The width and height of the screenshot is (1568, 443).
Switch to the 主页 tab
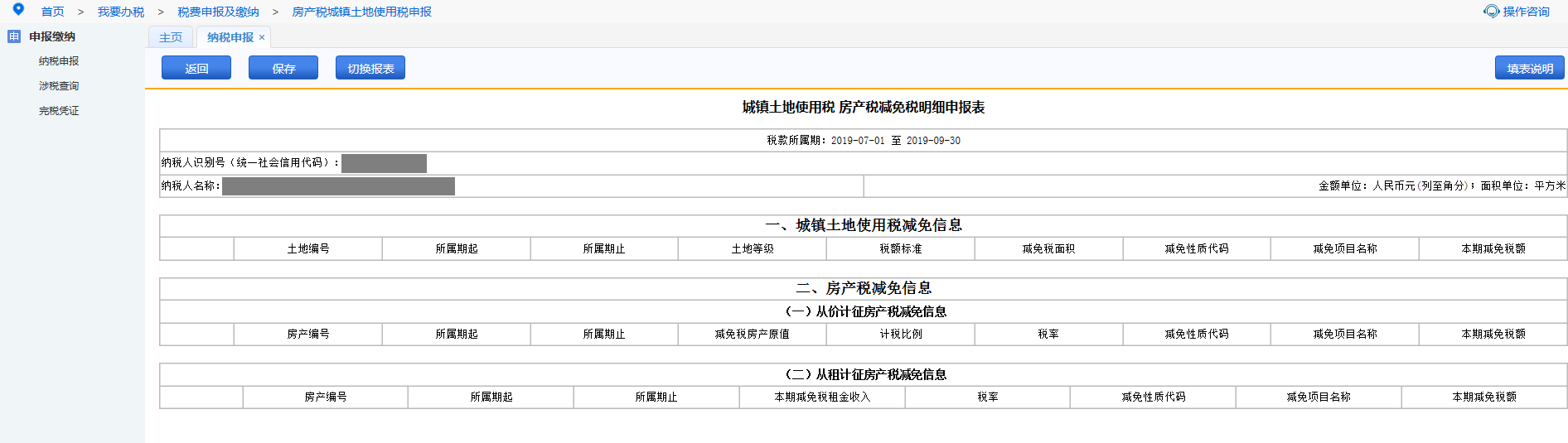[171, 37]
